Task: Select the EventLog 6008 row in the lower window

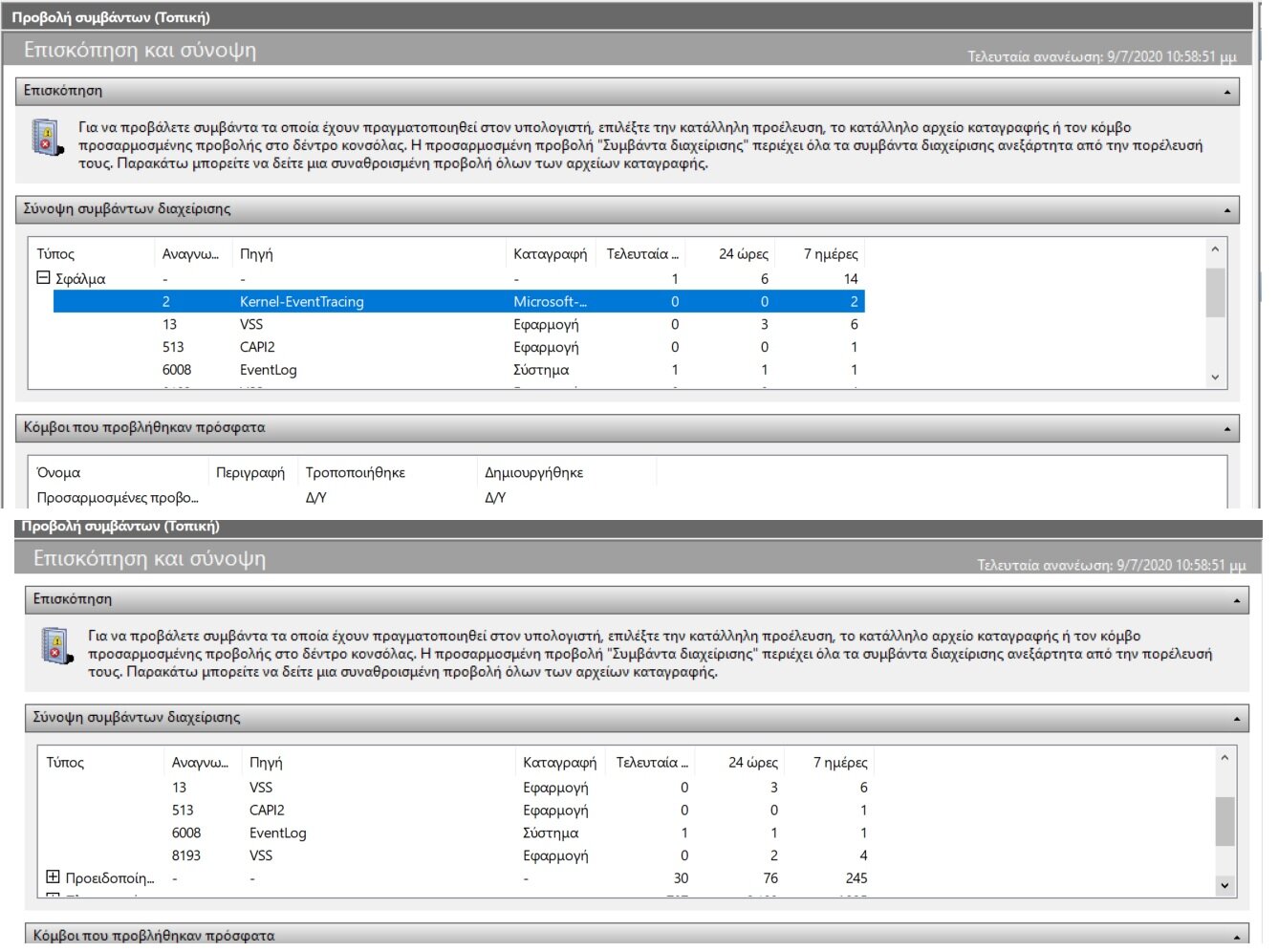Action: [x=468, y=833]
